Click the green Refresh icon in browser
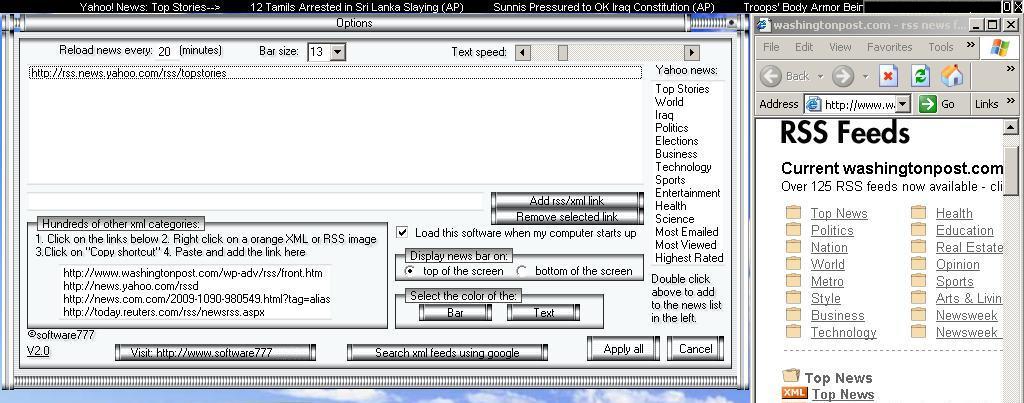 (x=920, y=76)
